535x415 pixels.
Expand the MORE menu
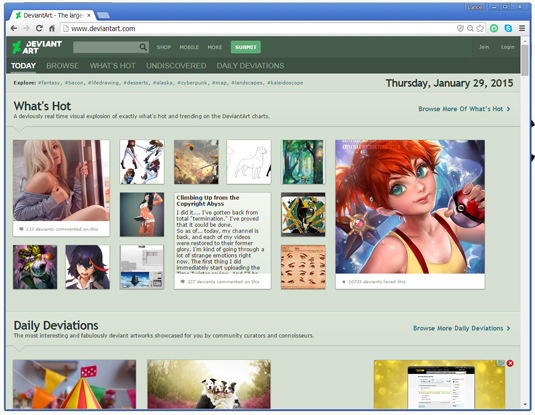[215, 47]
